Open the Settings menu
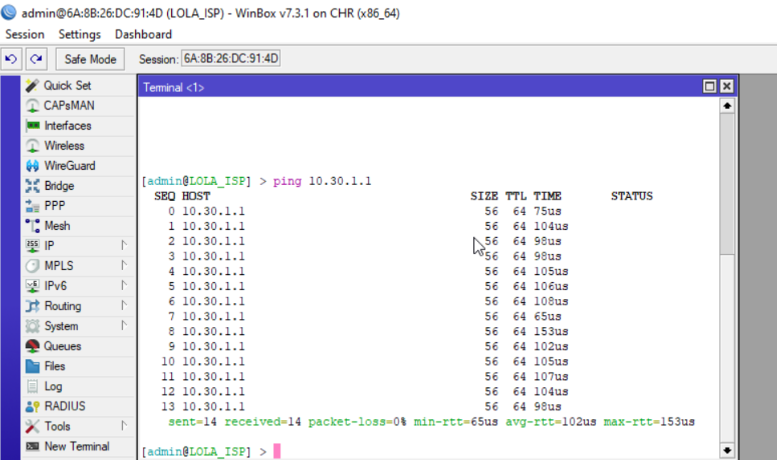This screenshot has height=460, width=777. pyautogui.click(x=79, y=34)
